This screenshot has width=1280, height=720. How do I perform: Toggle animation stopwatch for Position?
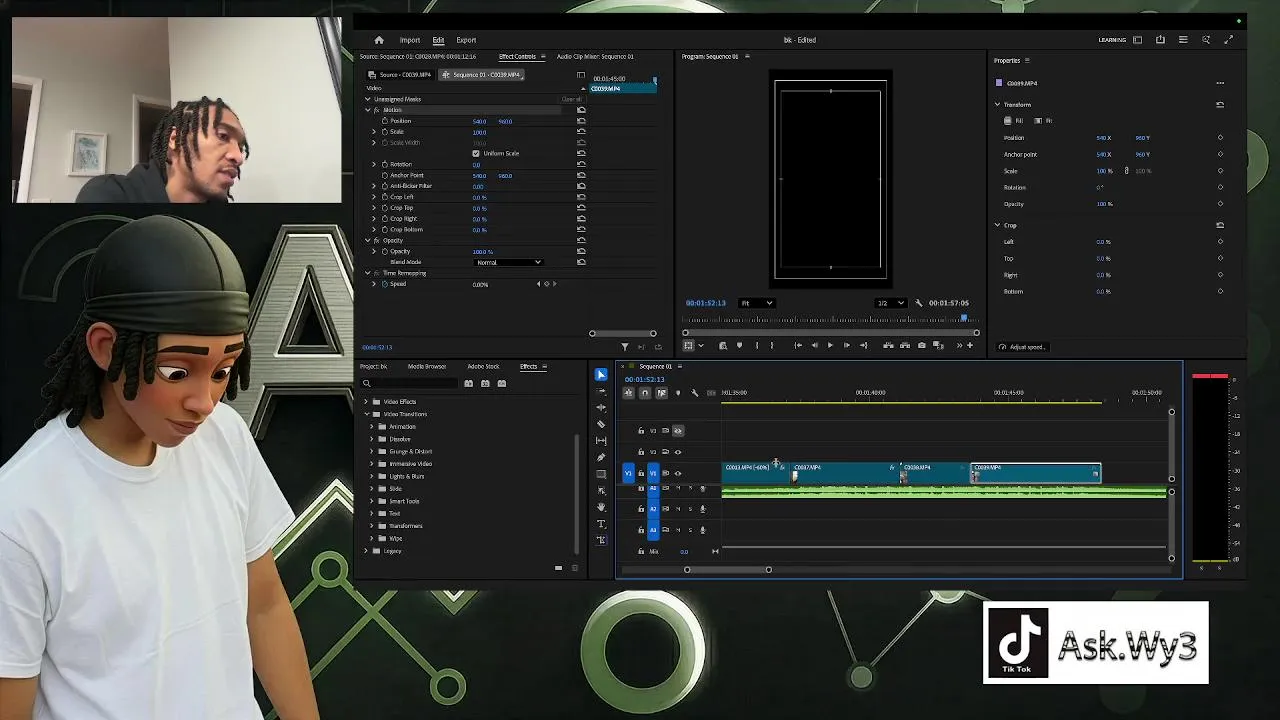(x=384, y=121)
